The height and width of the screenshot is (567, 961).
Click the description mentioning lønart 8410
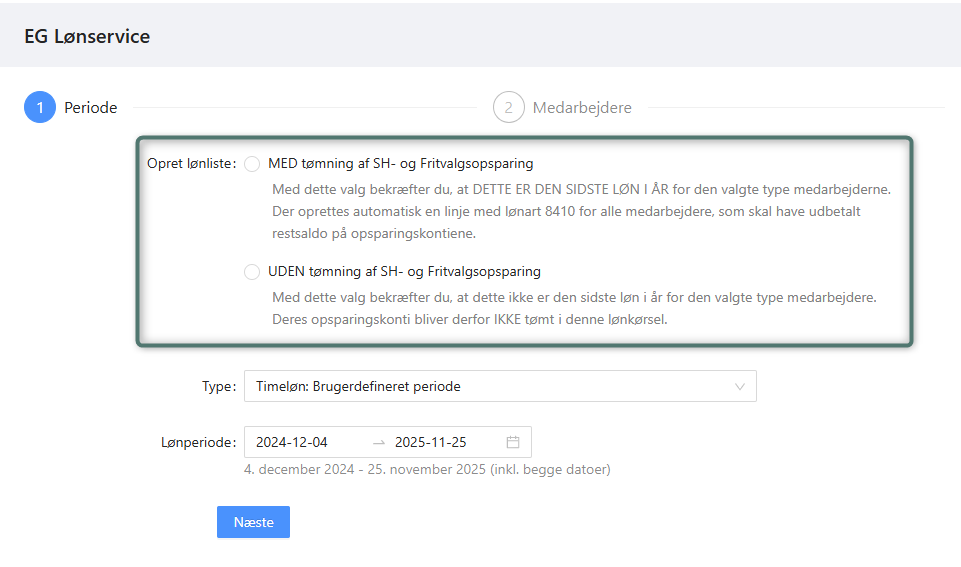567,211
